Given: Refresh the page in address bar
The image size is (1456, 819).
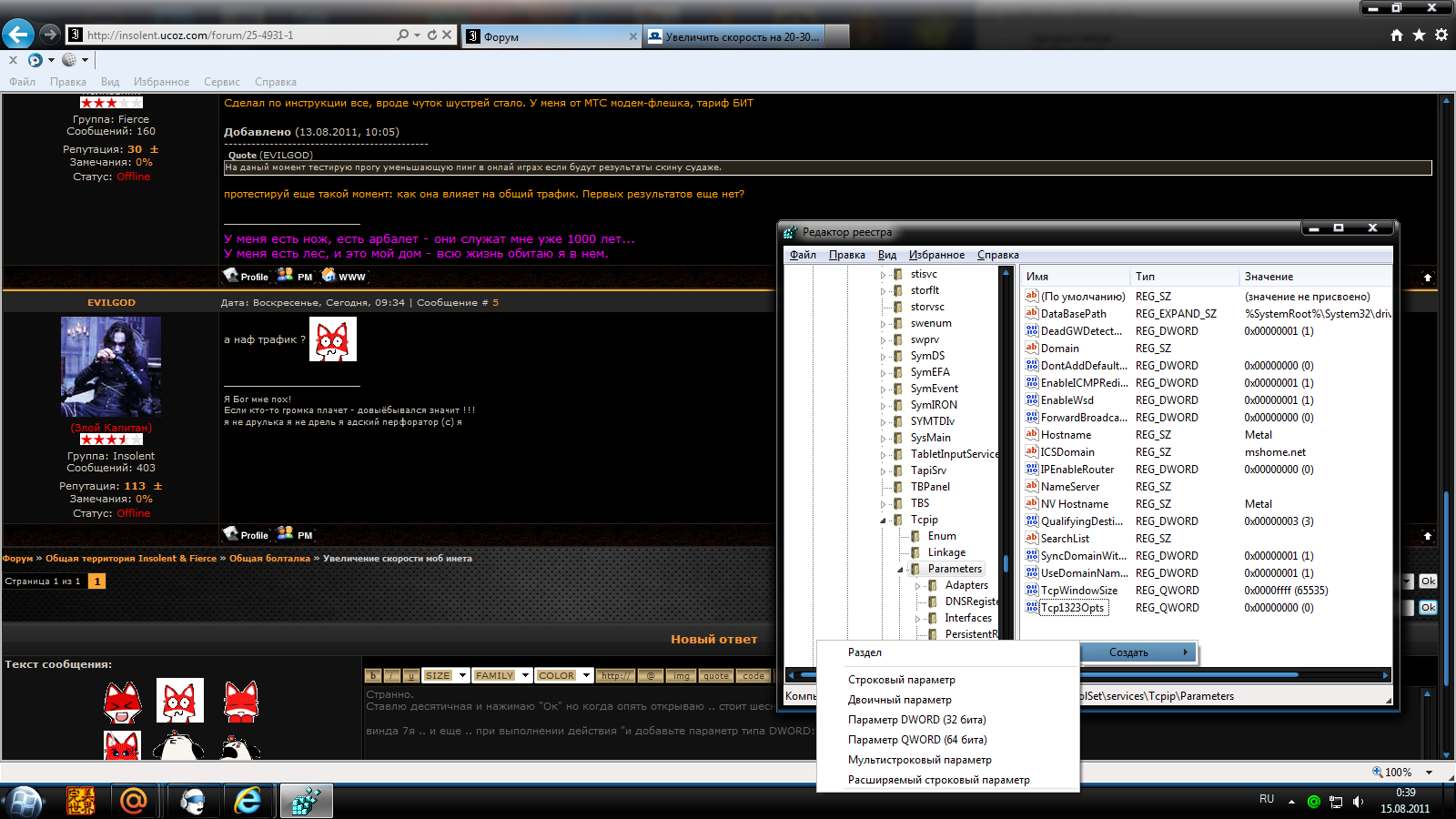Looking at the screenshot, I should pyautogui.click(x=431, y=35).
